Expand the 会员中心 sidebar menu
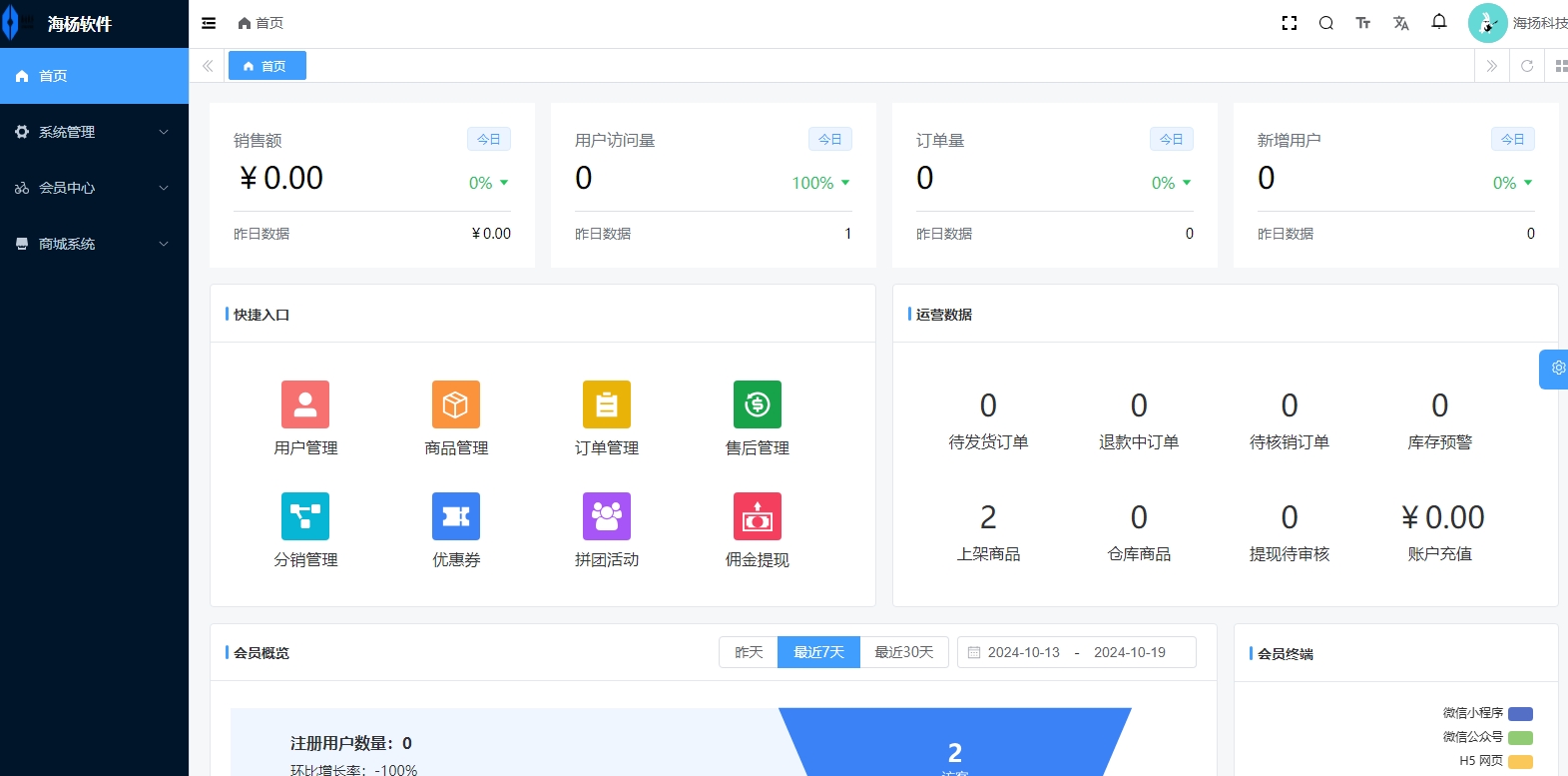Screen dimensions: 1568x776 pyautogui.click(x=94, y=188)
